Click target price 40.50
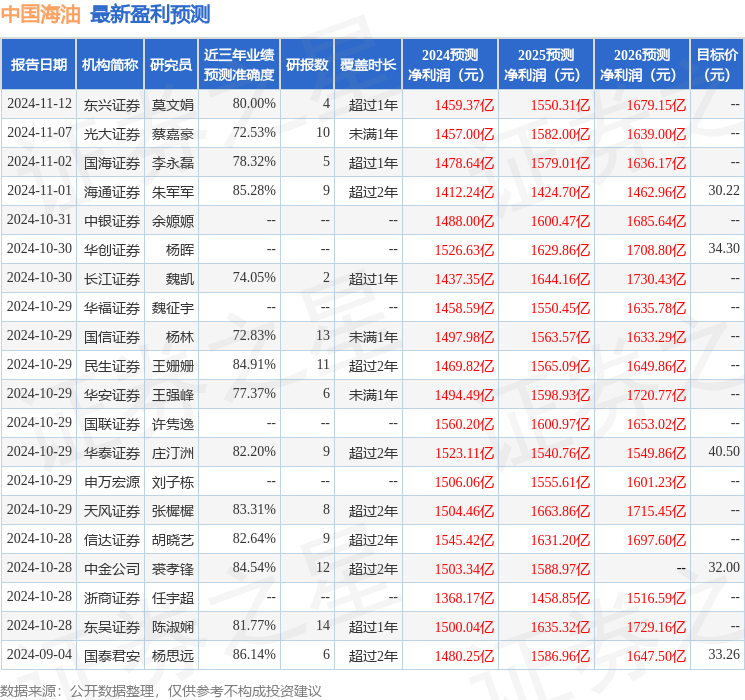The height and width of the screenshot is (700, 745). coord(724,451)
